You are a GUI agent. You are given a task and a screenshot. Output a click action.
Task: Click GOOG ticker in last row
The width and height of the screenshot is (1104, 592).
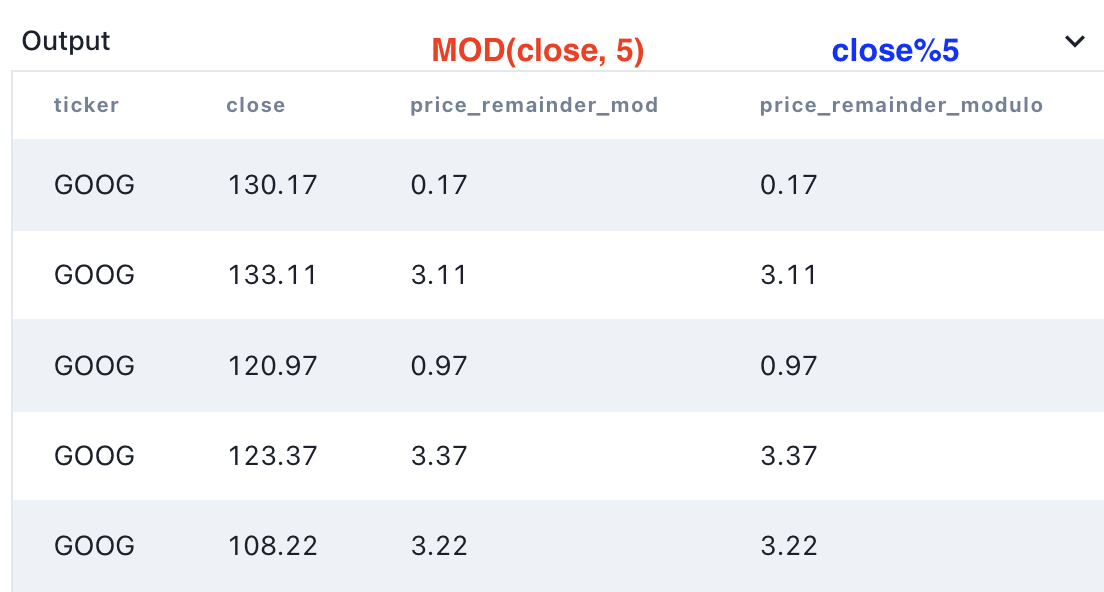point(94,546)
